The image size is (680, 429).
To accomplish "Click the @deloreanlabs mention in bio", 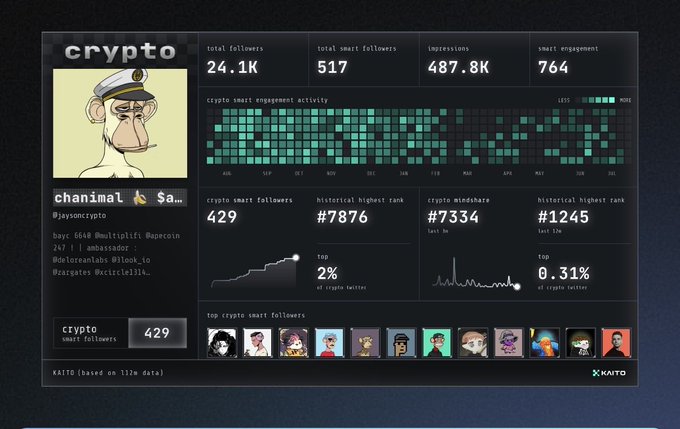I will click(x=78, y=260).
